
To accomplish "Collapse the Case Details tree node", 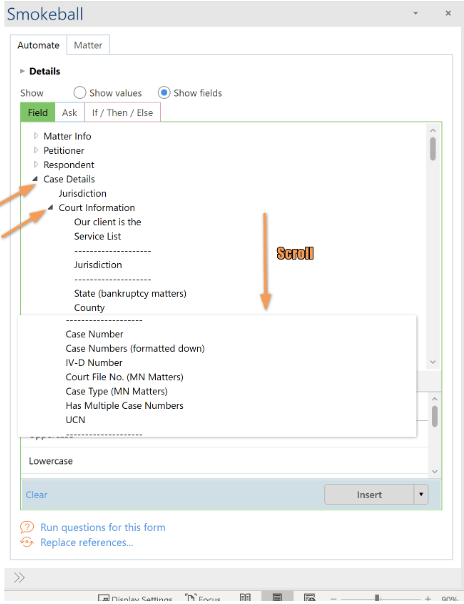I will pos(35,179).
